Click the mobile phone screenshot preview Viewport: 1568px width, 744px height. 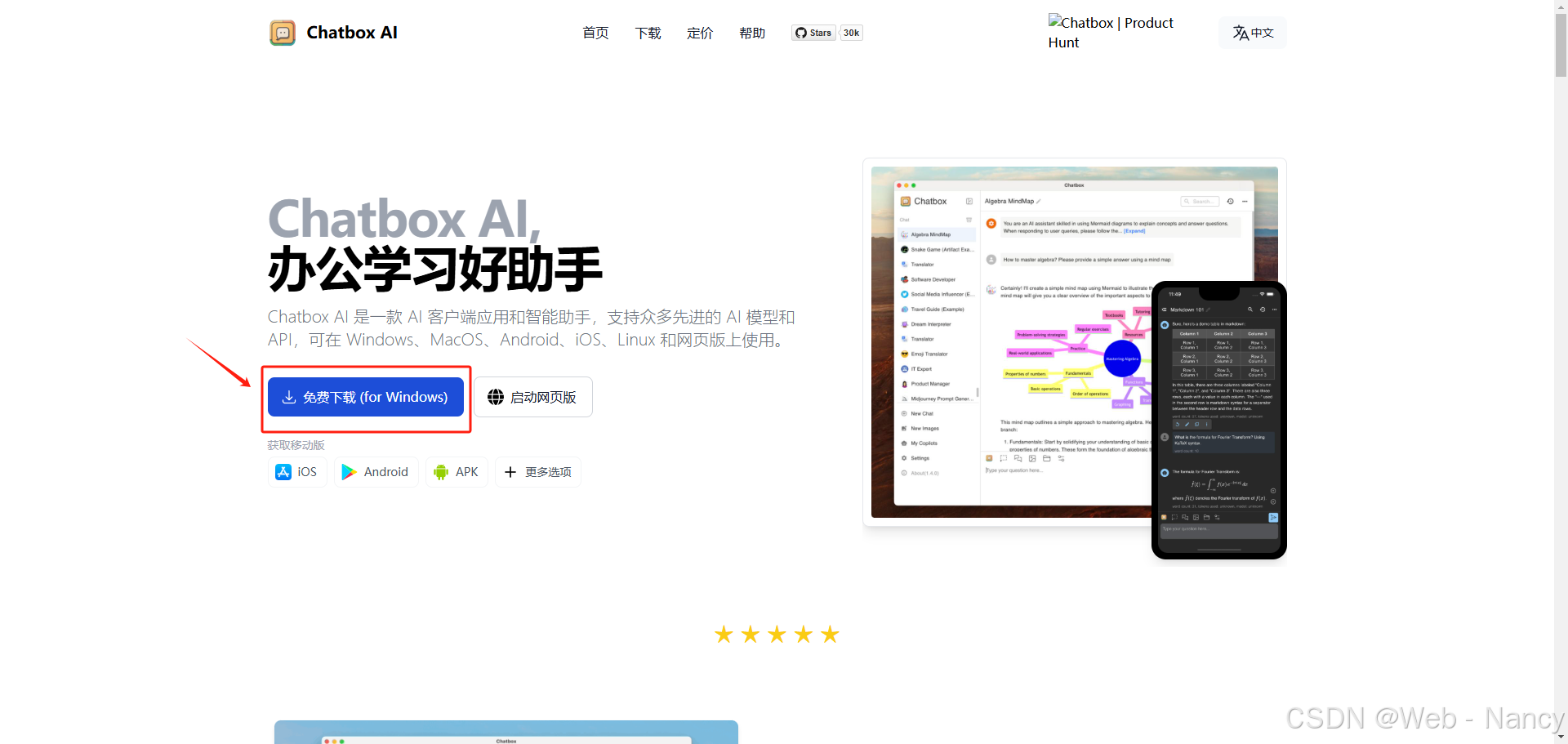(x=1219, y=420)
